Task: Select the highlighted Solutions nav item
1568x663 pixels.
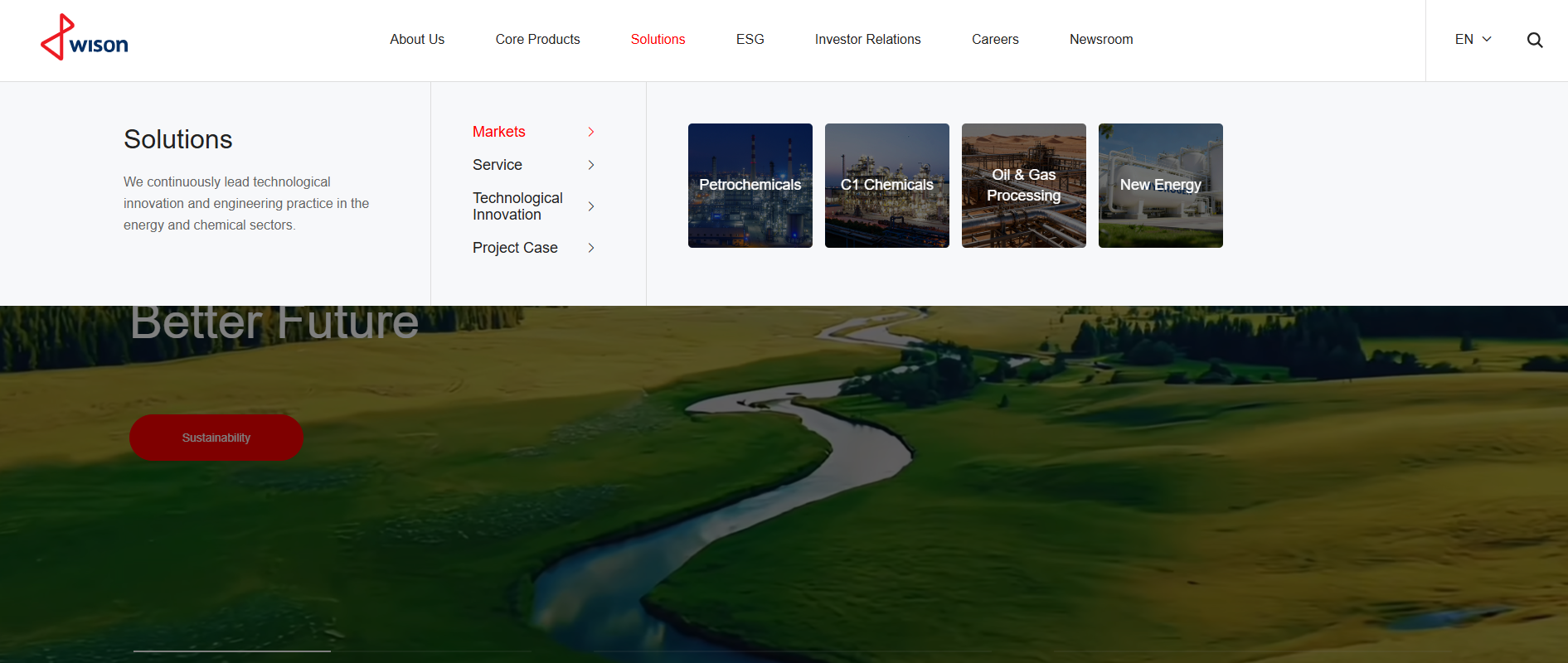Action: [x=658, y=39]
